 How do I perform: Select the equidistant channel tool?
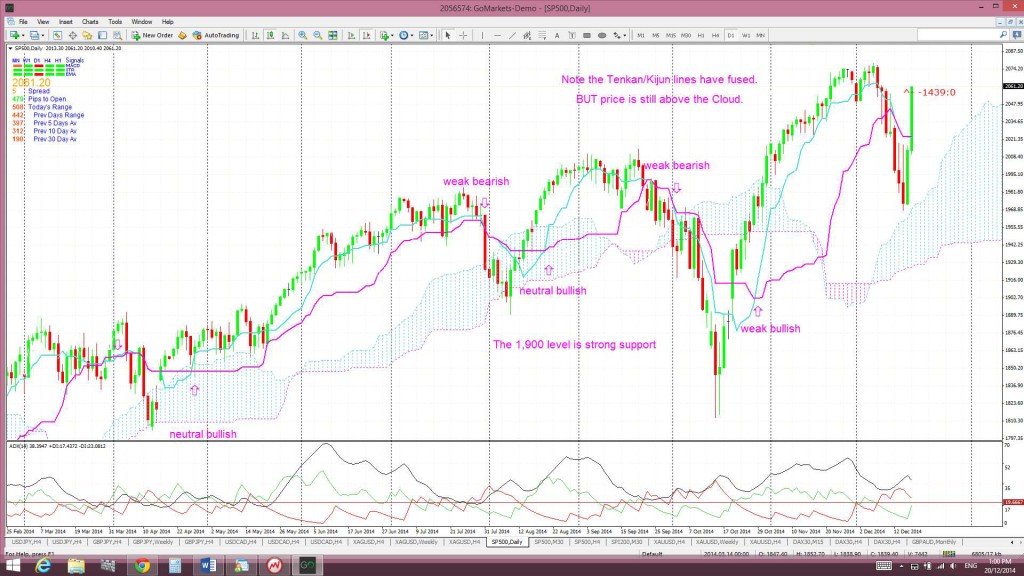[527, 35]
